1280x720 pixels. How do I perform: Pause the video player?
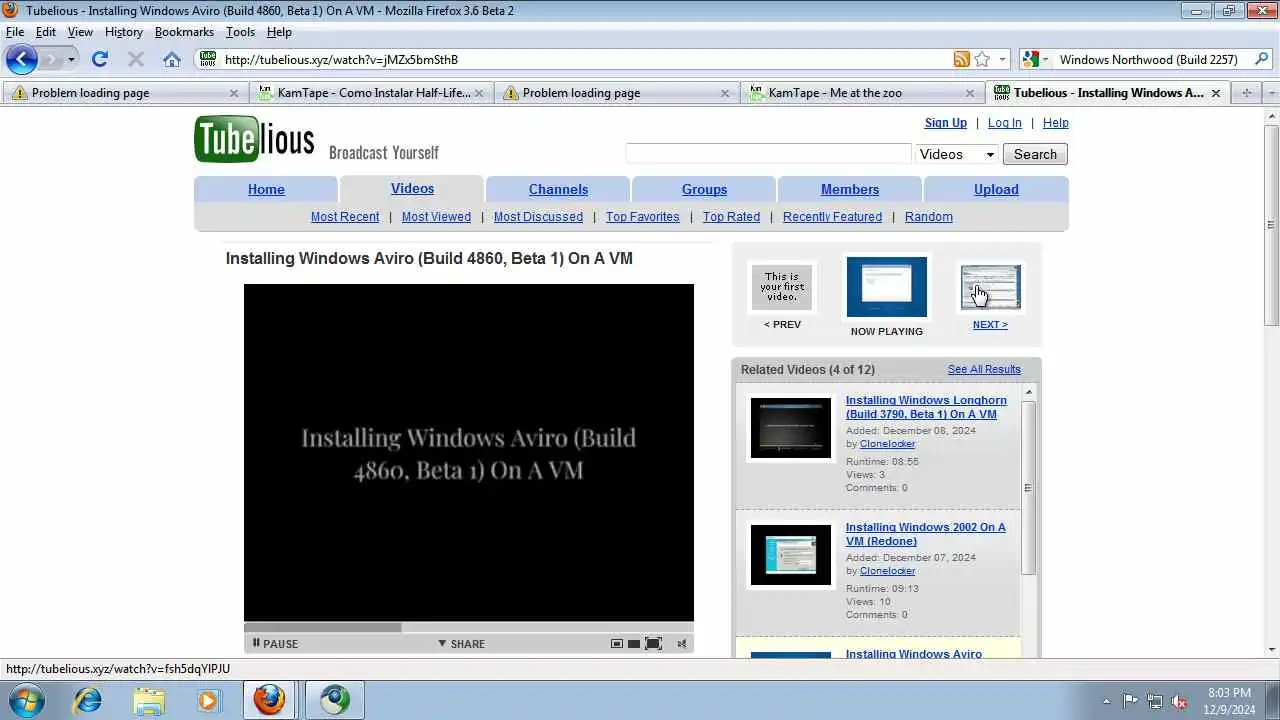click(x=275, y=644)
